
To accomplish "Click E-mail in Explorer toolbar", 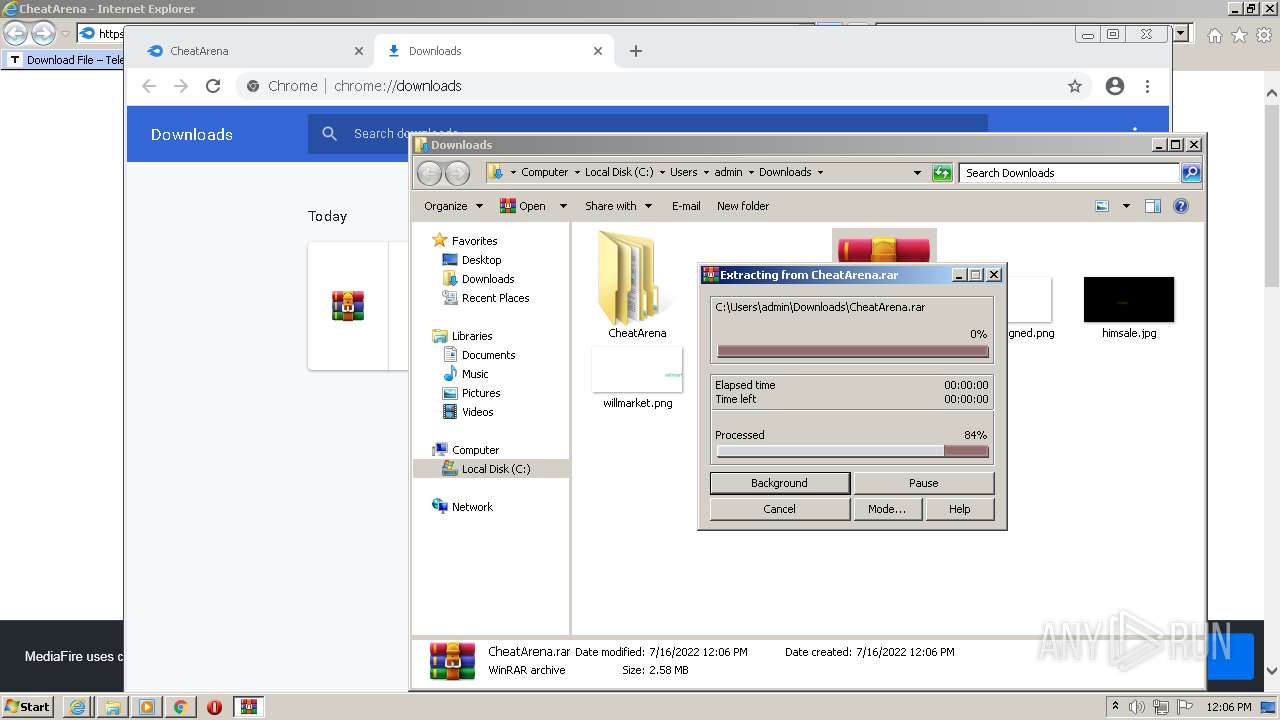I will [x=686, y=206].
